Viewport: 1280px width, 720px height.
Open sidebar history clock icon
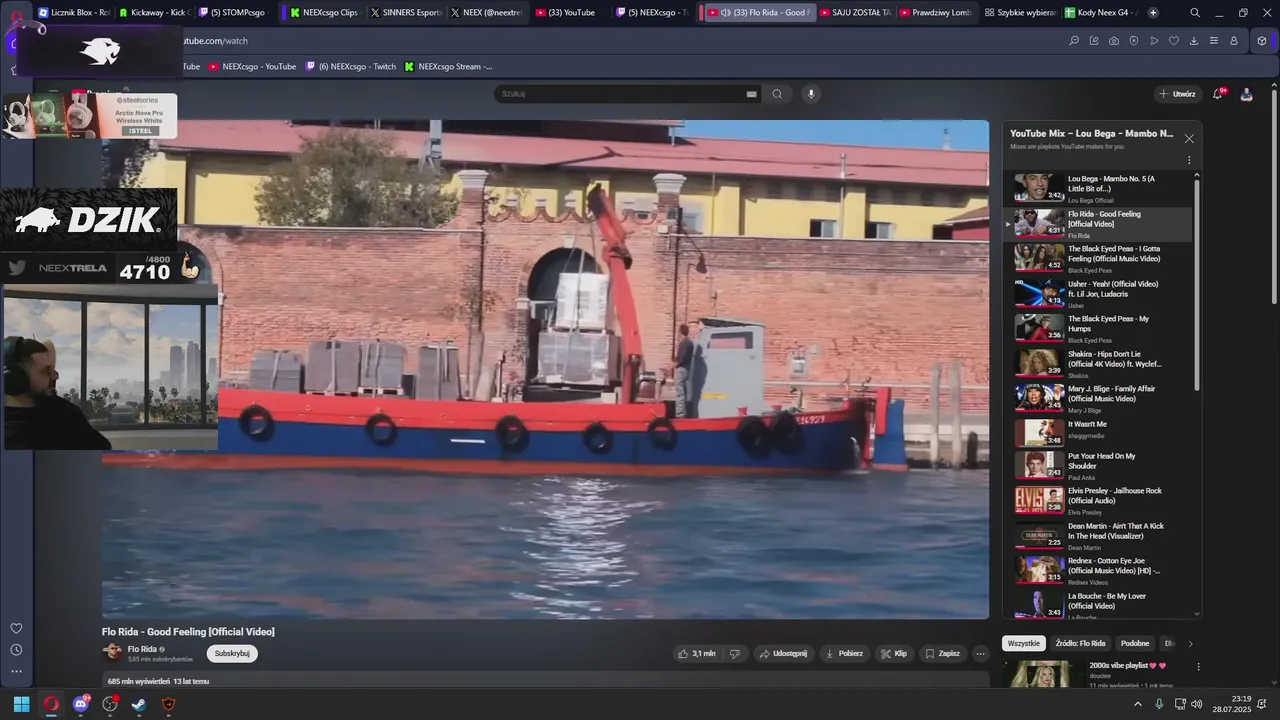point(16,650)
